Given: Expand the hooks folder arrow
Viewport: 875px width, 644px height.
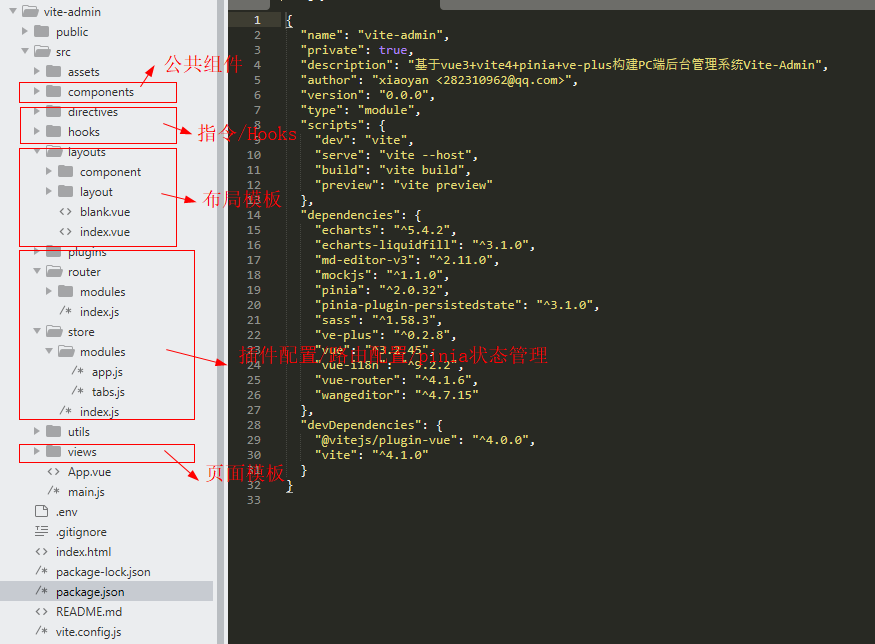Looking at the screenshot, I should (37, 132).
